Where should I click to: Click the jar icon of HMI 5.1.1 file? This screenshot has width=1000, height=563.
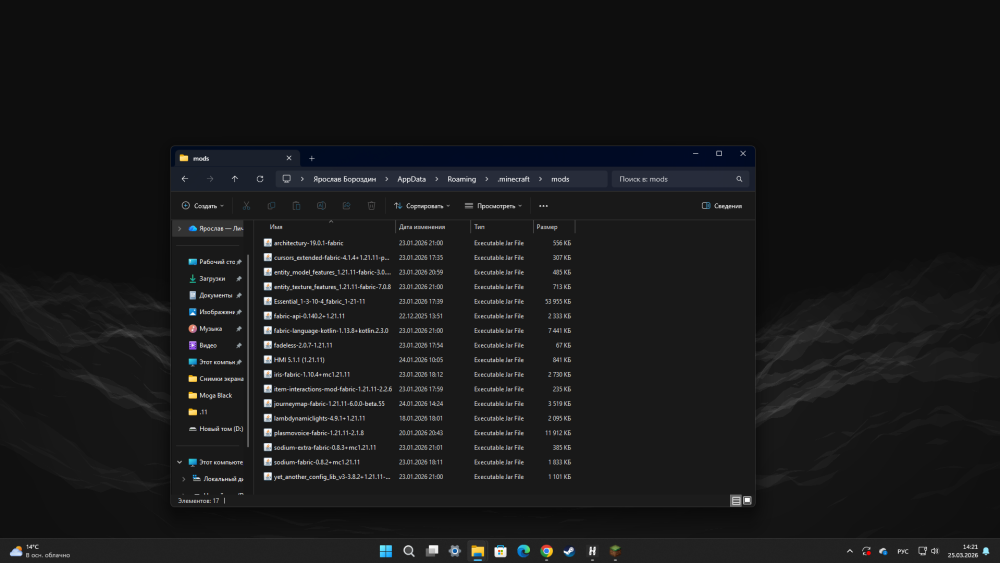268,360
